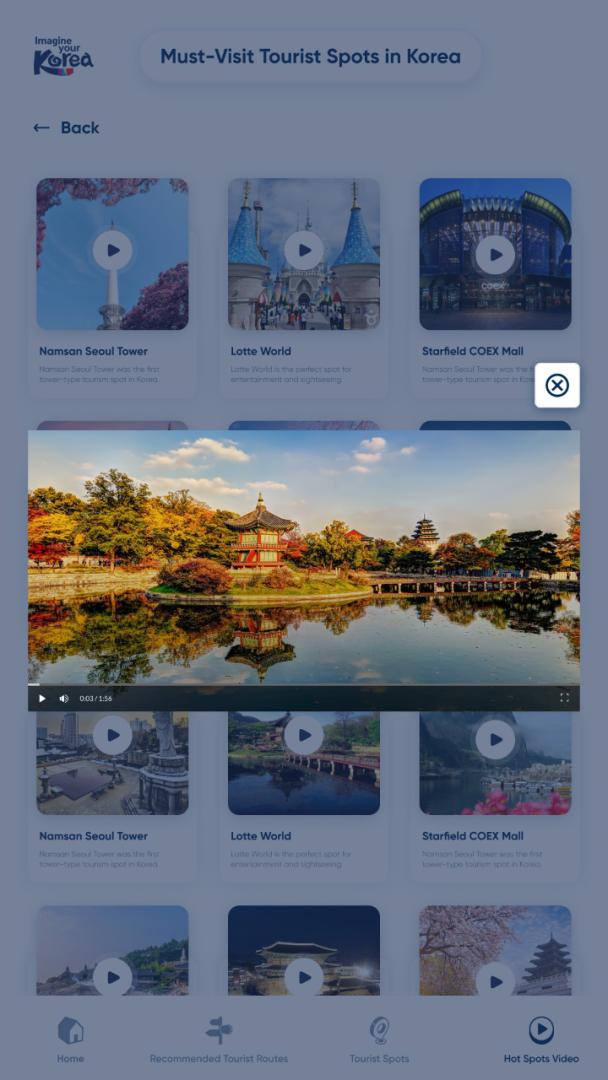Play the tower with pink blossoms video
Screen dimensions: 608x1080
pyautogui.click(x=112, y=251)
